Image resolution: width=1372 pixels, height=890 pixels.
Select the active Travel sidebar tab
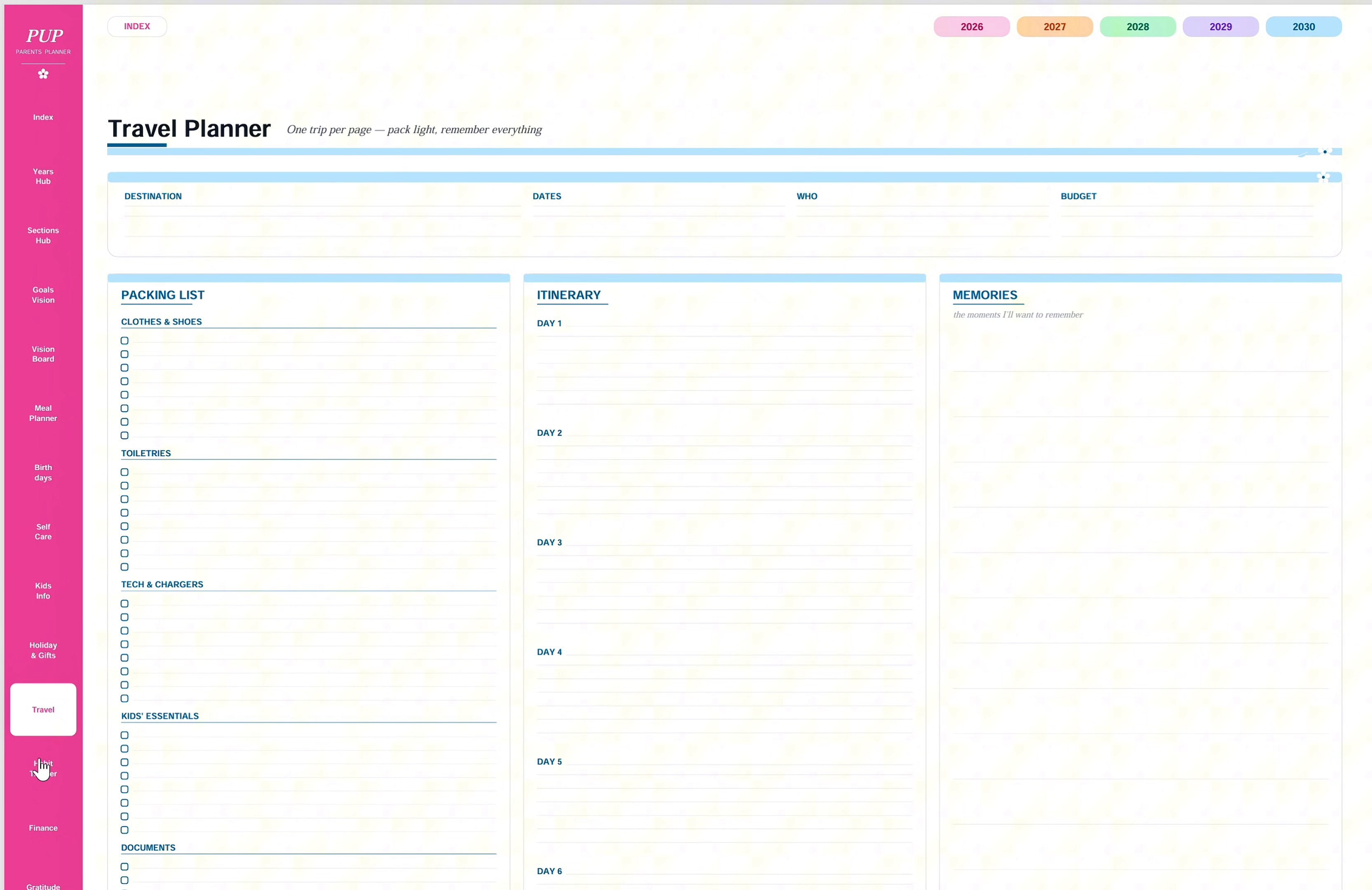click(x=43, y=710)
